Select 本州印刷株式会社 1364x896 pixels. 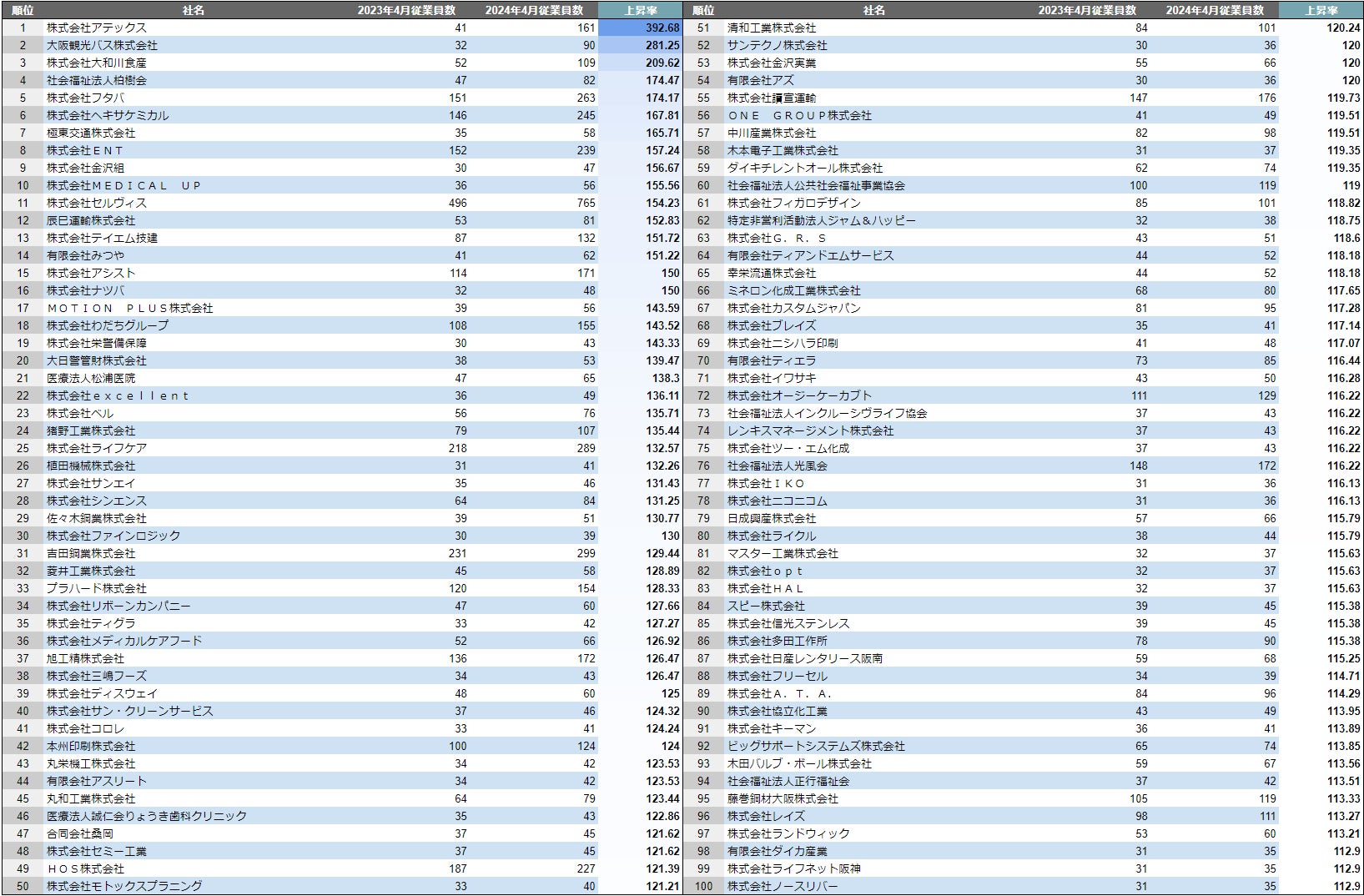(91, 746)
